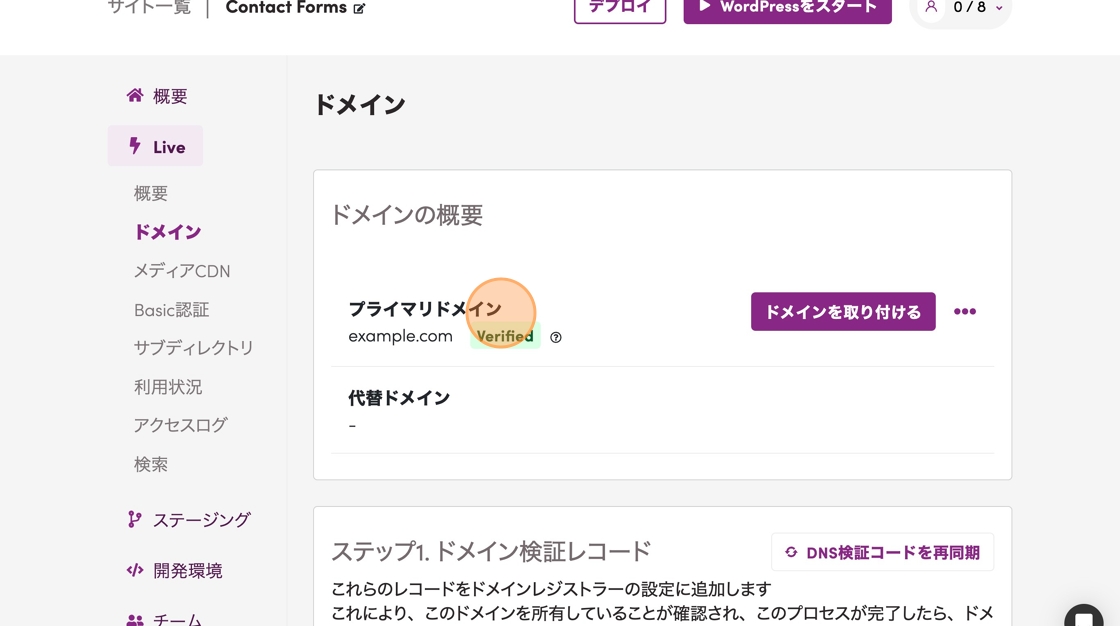This screenshot has width=1120, height=626.
Task: Open the サイト一覧 link
Action: [149, 9]
